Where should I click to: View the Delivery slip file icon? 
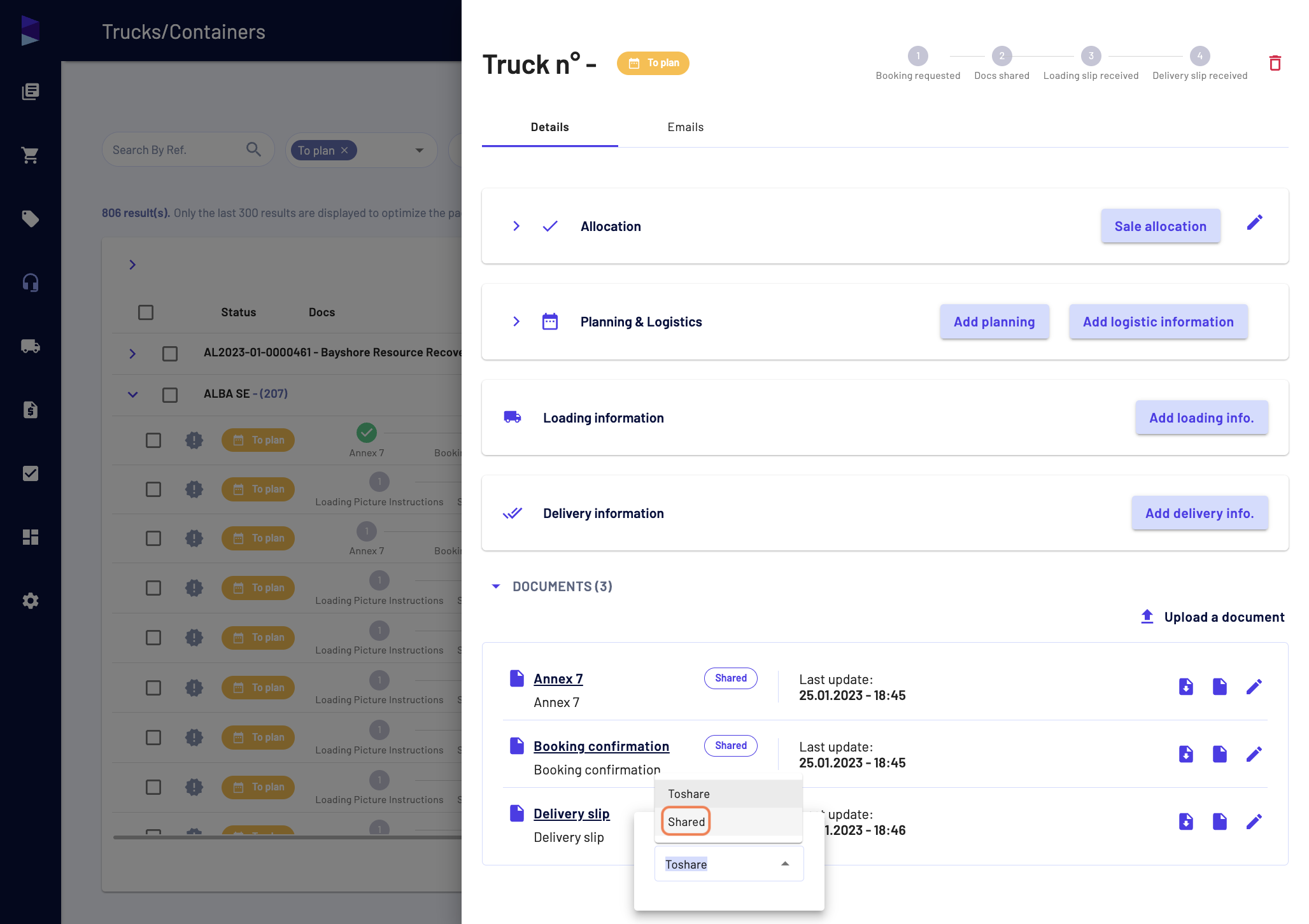tap(1219, 822)
